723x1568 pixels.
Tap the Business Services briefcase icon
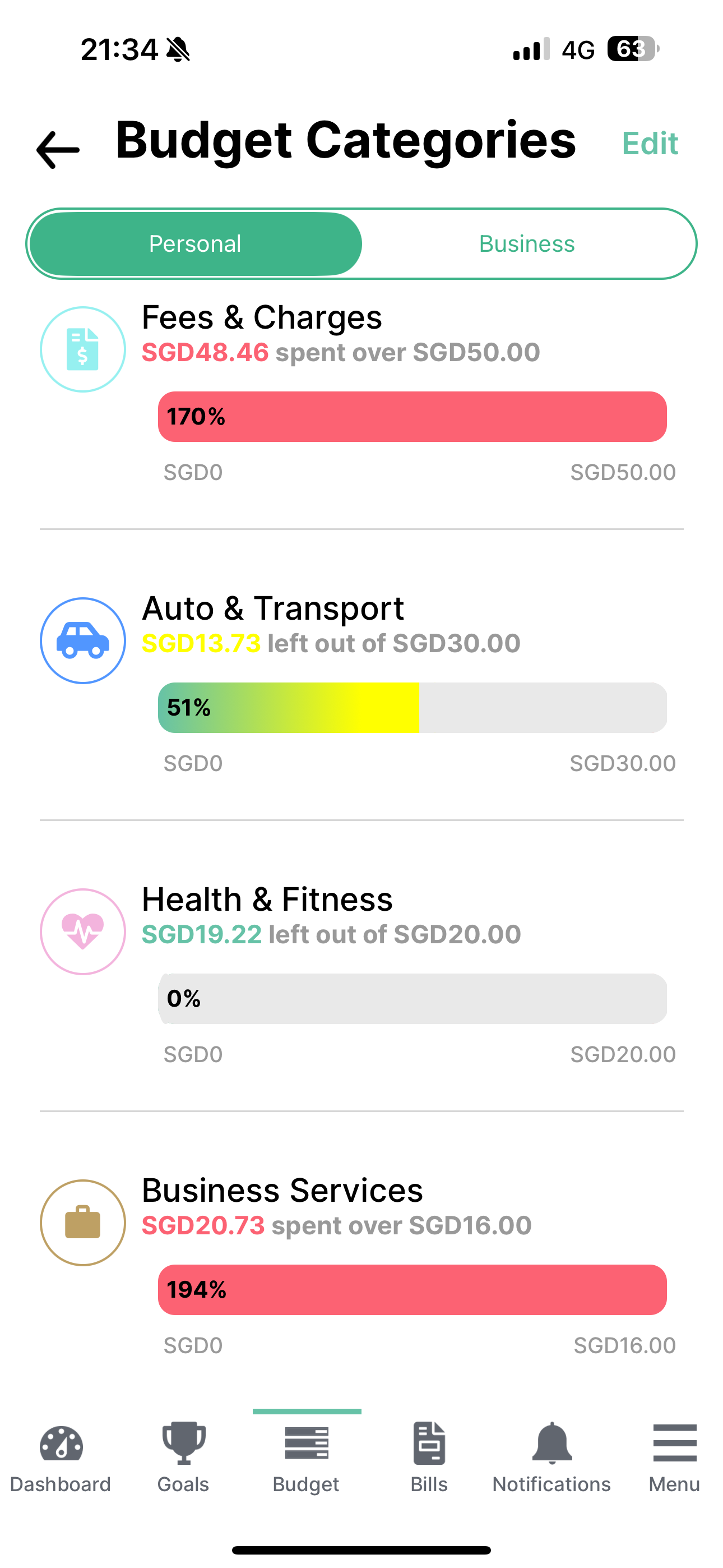click(x=83, y=1222)
